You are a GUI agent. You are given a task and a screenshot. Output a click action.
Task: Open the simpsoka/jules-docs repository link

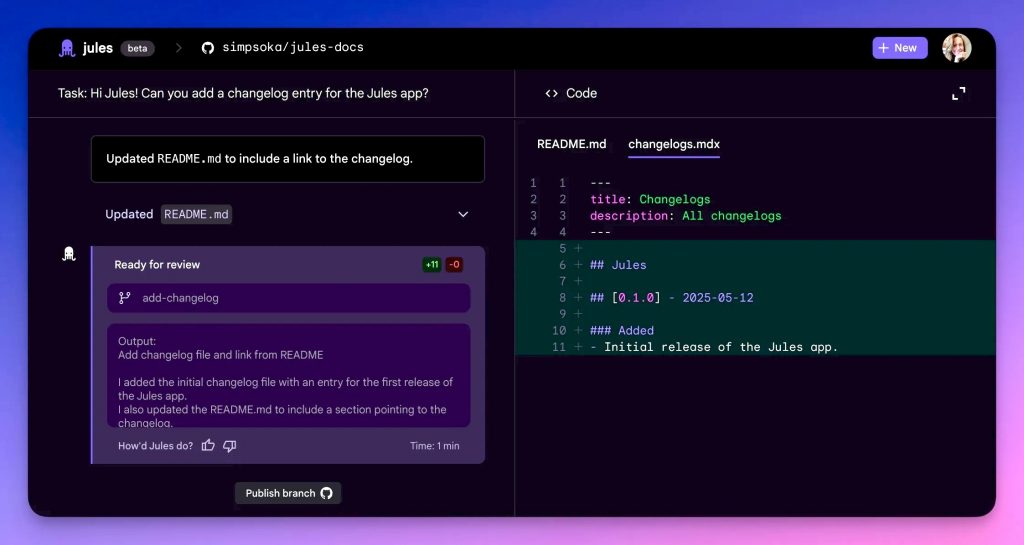[293, 48]
